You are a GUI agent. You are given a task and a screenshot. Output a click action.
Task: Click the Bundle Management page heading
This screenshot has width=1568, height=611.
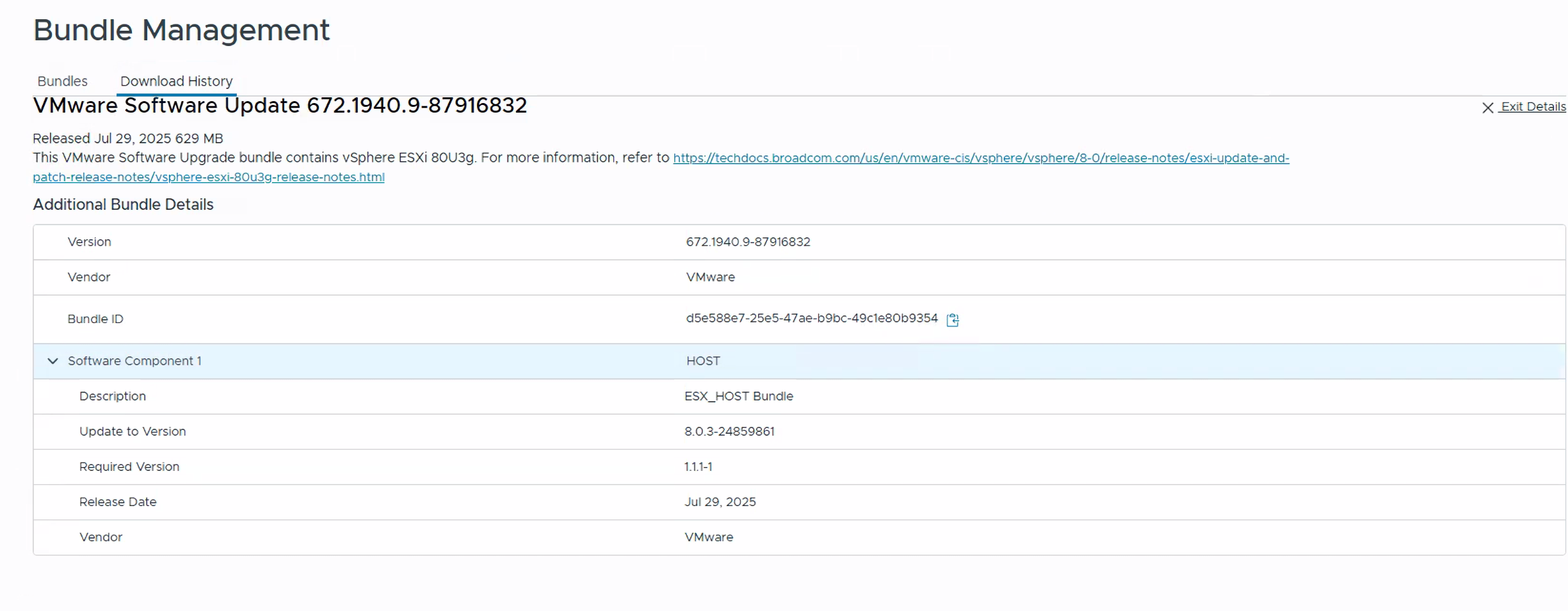pyautogui.click(x=181, y=30)
